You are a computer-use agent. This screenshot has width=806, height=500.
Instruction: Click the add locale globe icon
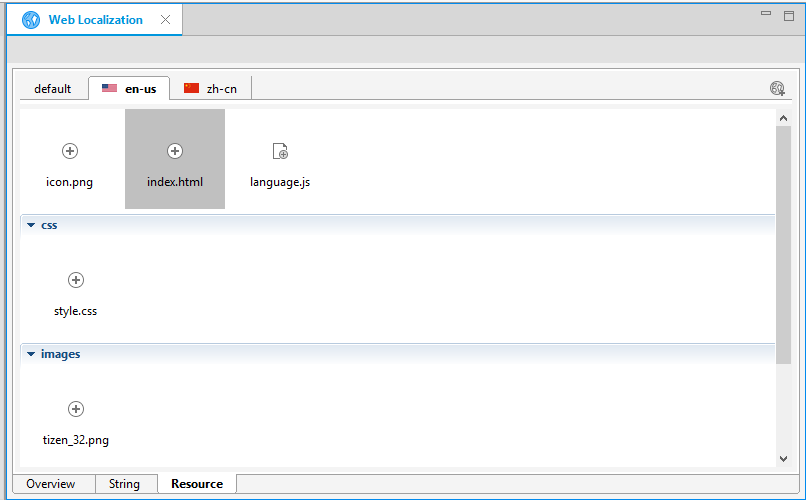coord(777,88)
